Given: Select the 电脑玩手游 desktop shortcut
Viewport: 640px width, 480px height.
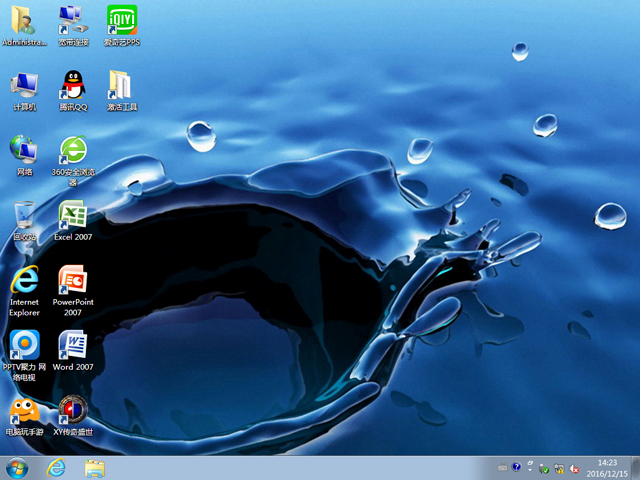Looking at the screenshot, I should point(25,410).
